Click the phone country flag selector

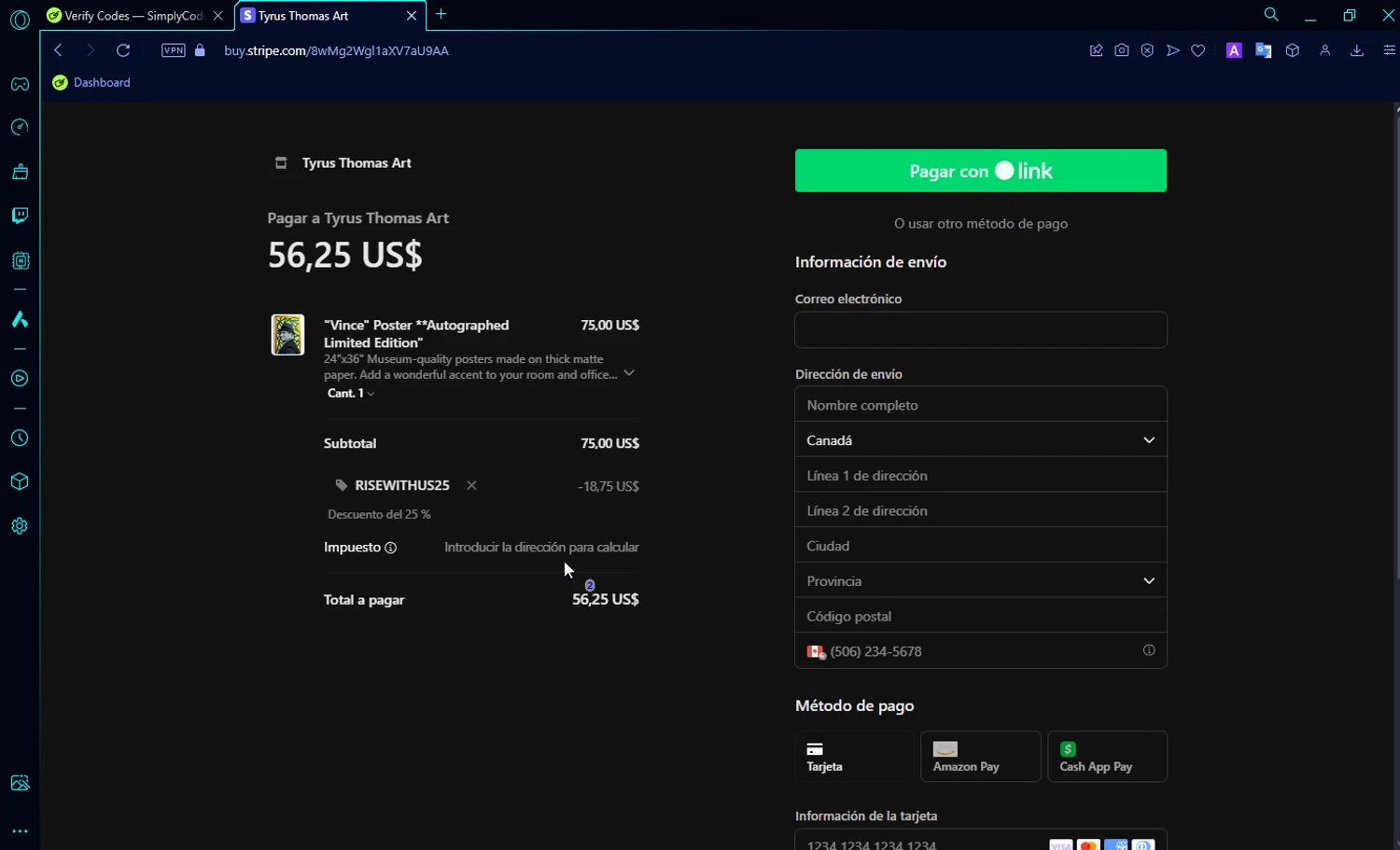point(816,652)
